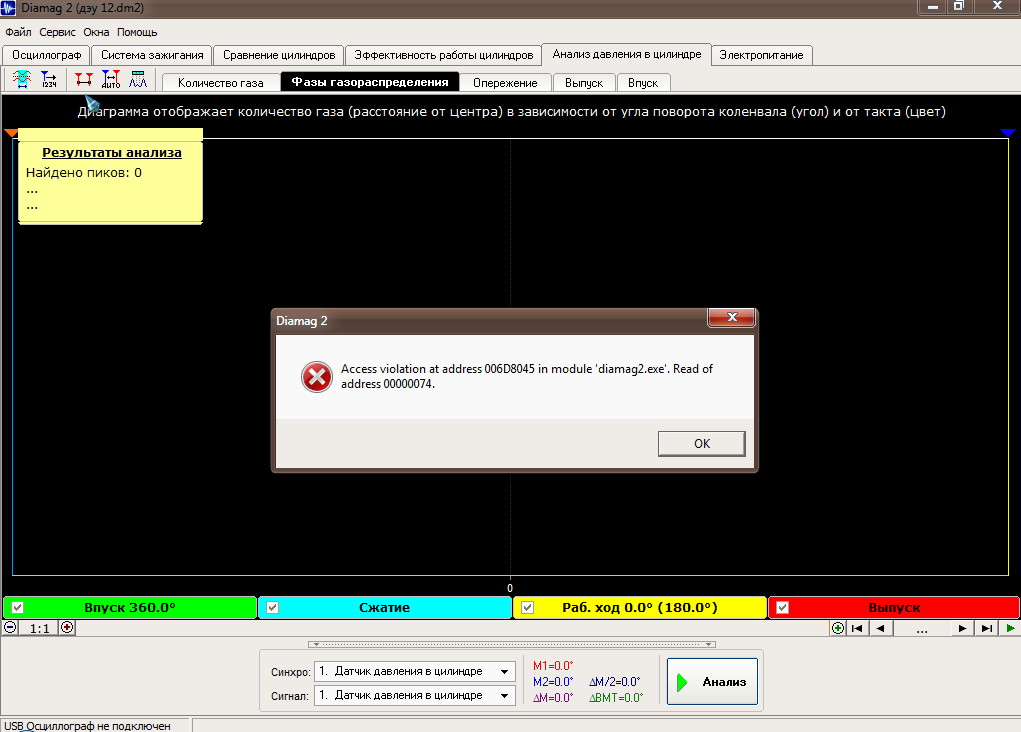Open the Окна menu

pyautogui.click(x=96, y=32)
